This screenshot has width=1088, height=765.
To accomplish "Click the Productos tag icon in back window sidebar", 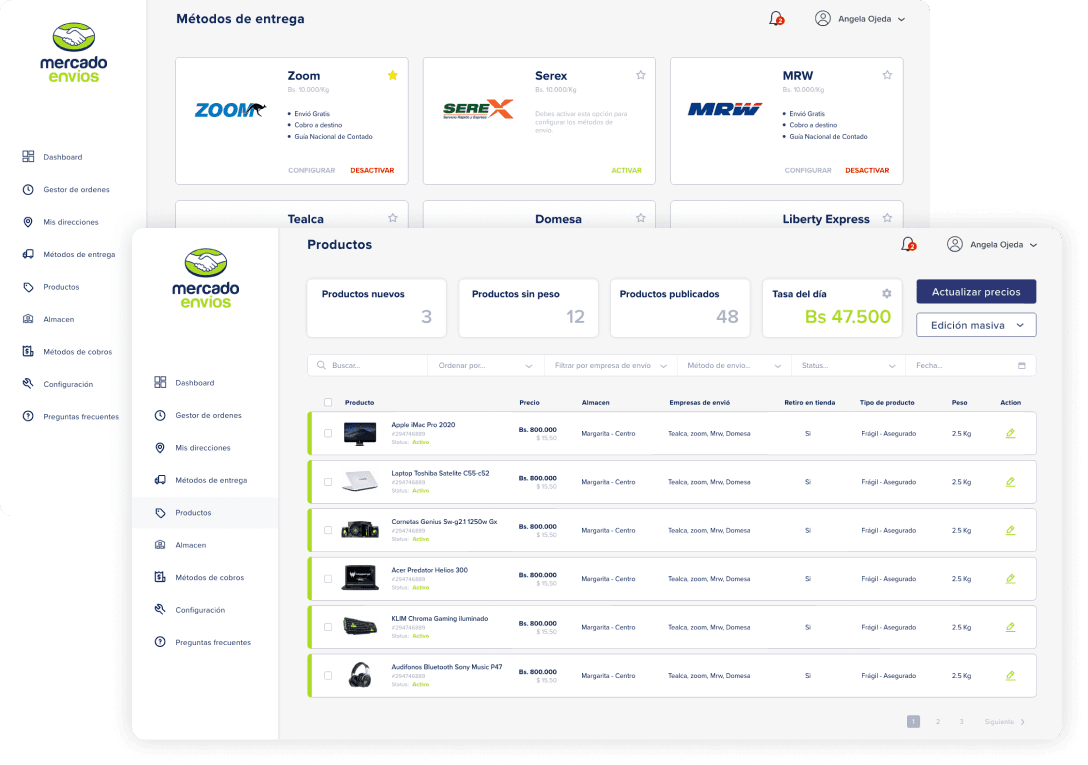I will click(x=28, y=287).
